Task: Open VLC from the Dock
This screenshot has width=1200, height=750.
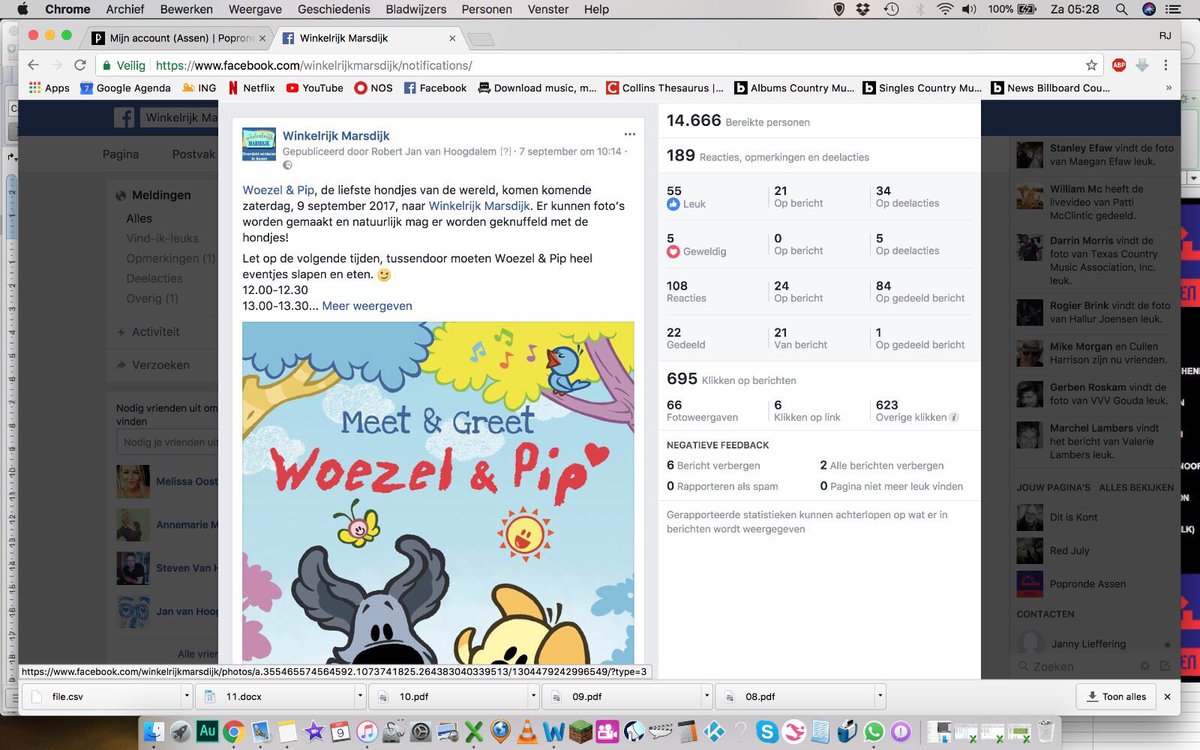Action: click(x=527, y=732)
